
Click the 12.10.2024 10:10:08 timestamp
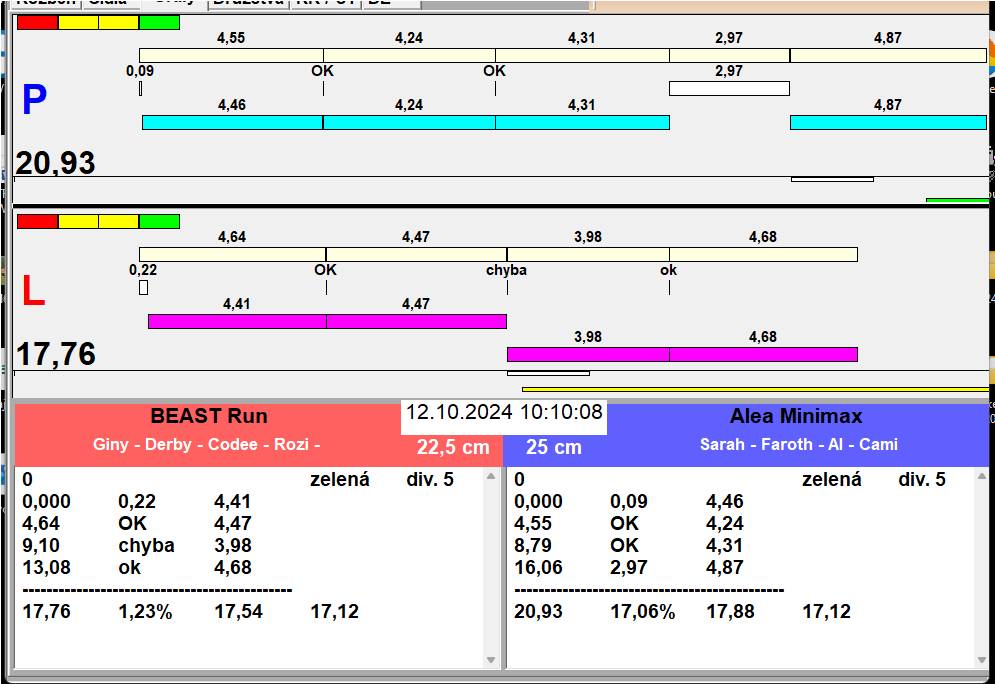pyautogui.click(x=504, y=412)
